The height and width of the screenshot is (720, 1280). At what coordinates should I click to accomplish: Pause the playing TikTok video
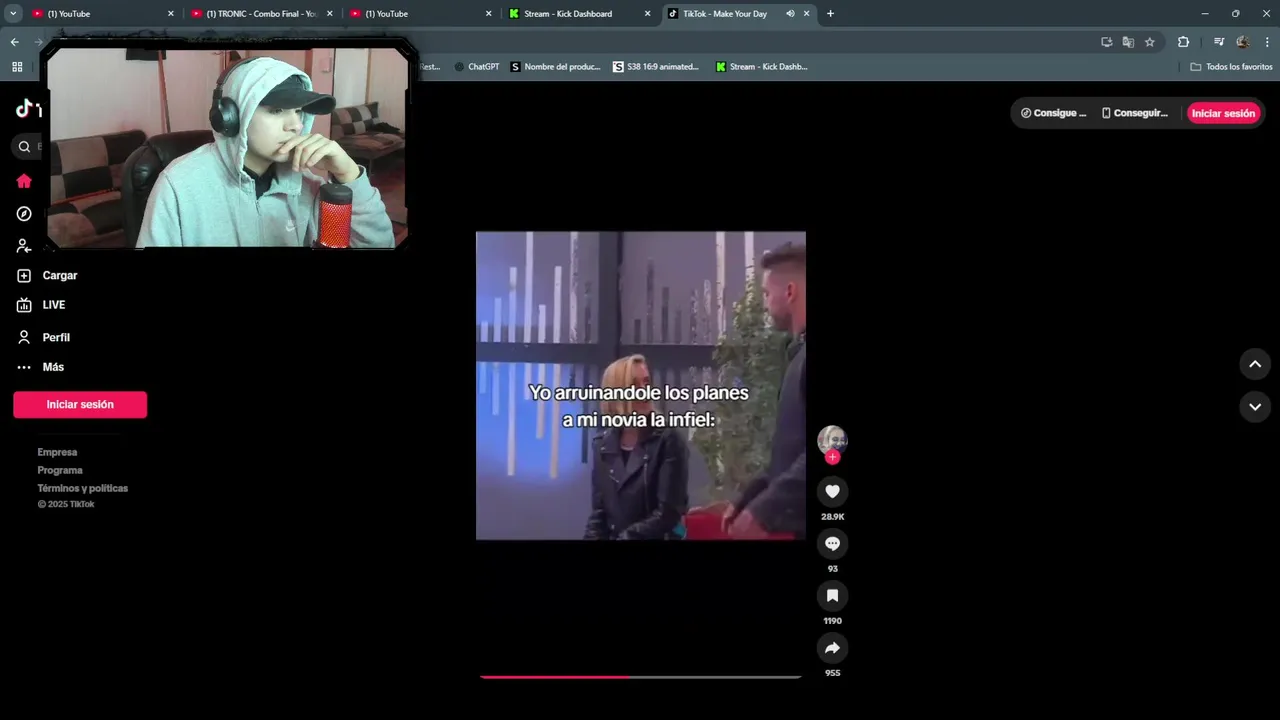point(640,386)
